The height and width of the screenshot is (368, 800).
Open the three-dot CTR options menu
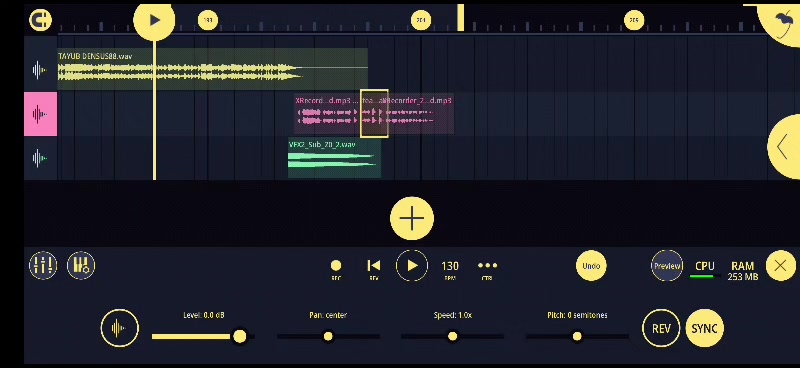coord(487,269)
